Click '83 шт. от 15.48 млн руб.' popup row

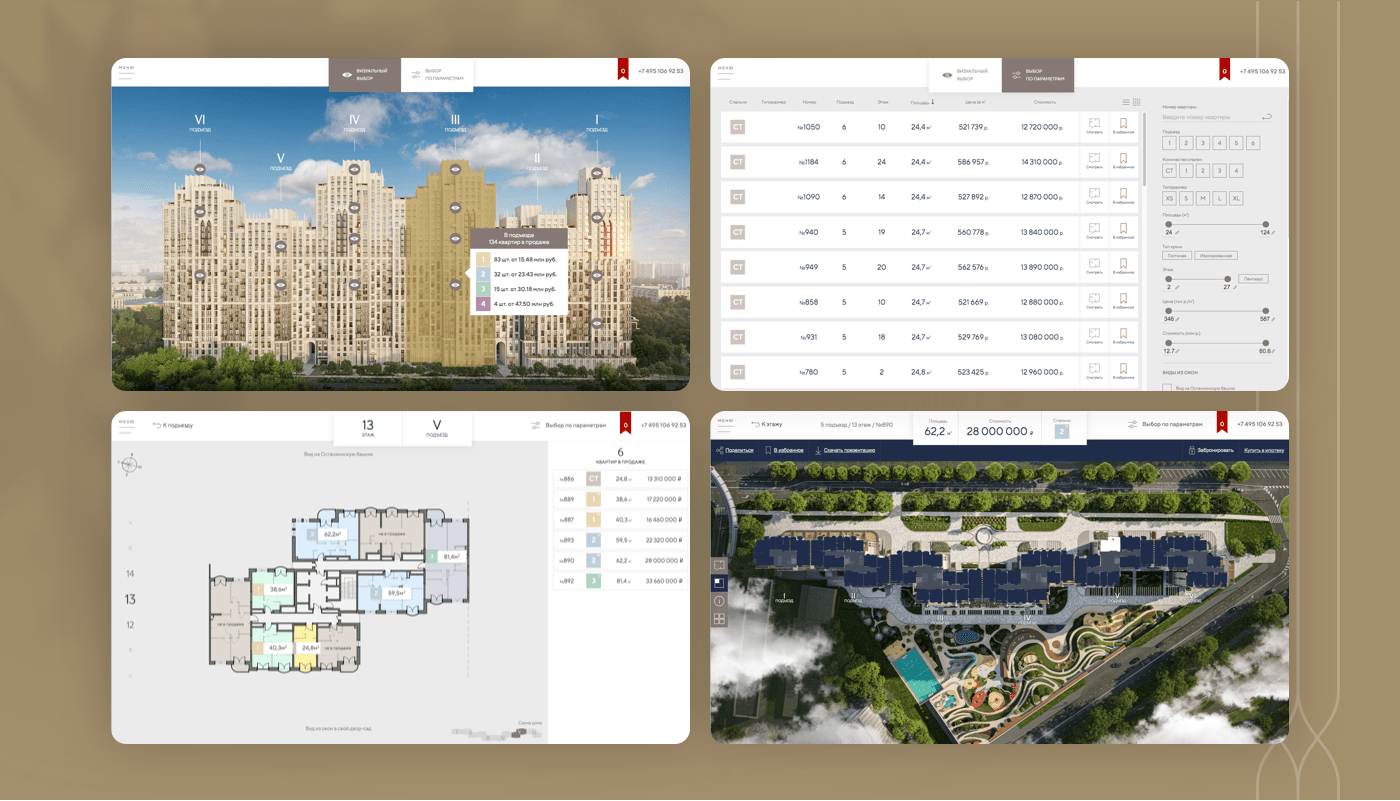[519, 259]
